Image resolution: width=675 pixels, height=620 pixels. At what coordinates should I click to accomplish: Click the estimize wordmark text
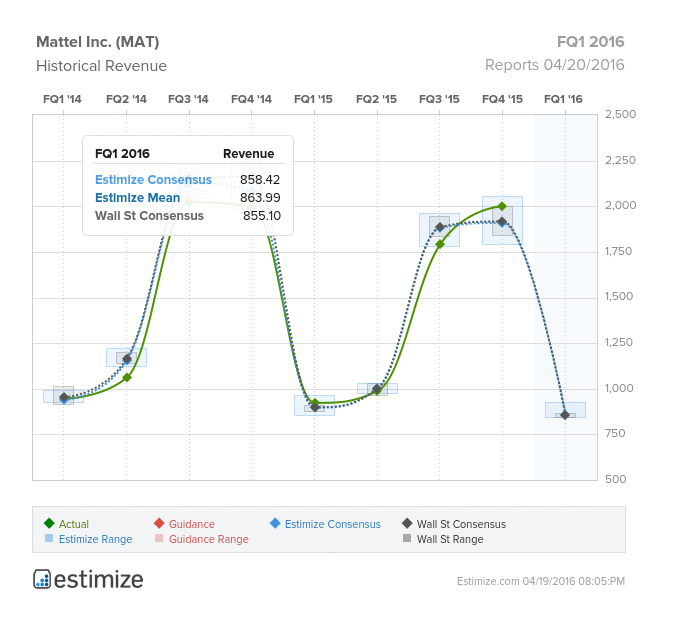(x=99, y=580)
